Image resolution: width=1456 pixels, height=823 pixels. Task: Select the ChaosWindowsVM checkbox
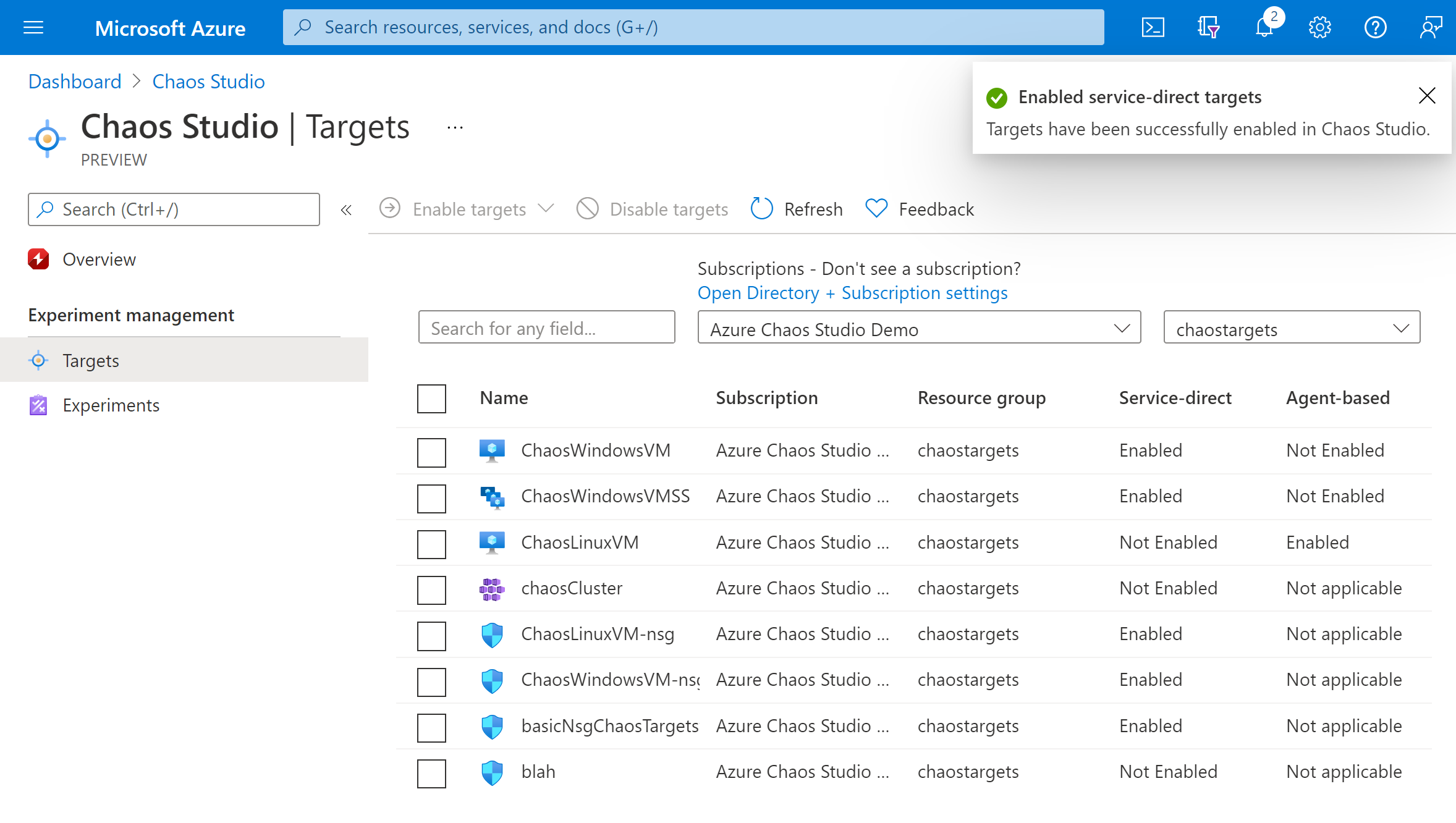coord(431,450)
